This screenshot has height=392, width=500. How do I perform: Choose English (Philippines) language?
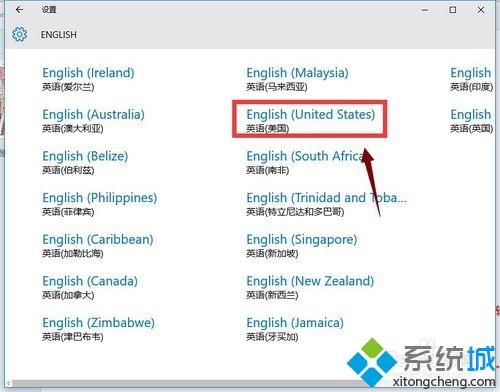(x=100, y=204)
